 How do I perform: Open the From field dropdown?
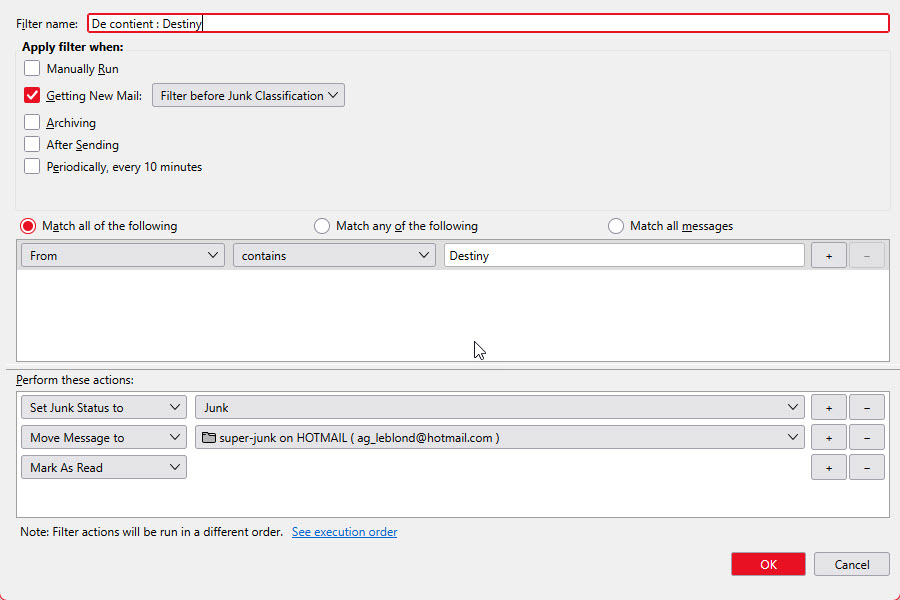[122, 256]
